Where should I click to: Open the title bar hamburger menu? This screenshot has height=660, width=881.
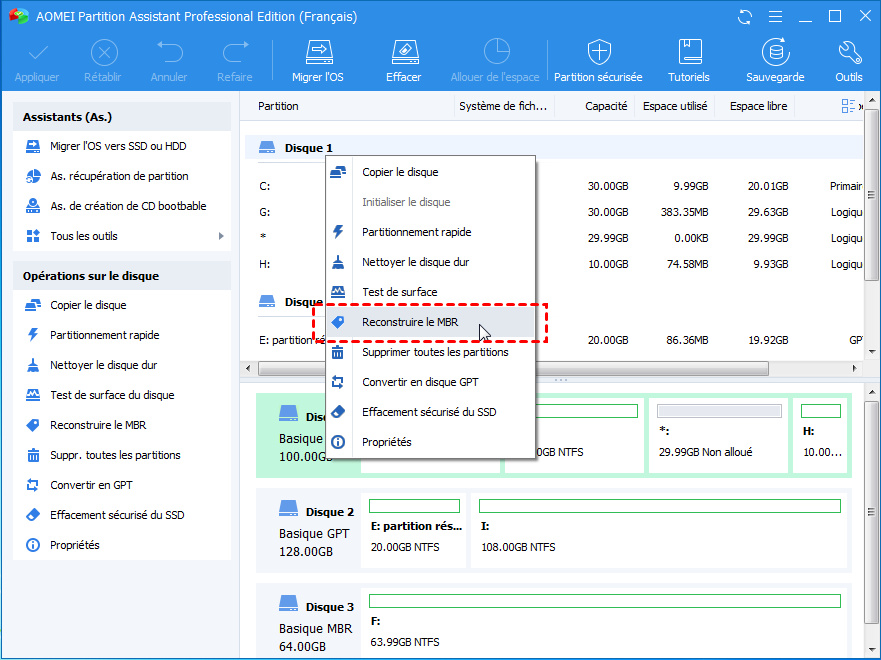[776, 17]
